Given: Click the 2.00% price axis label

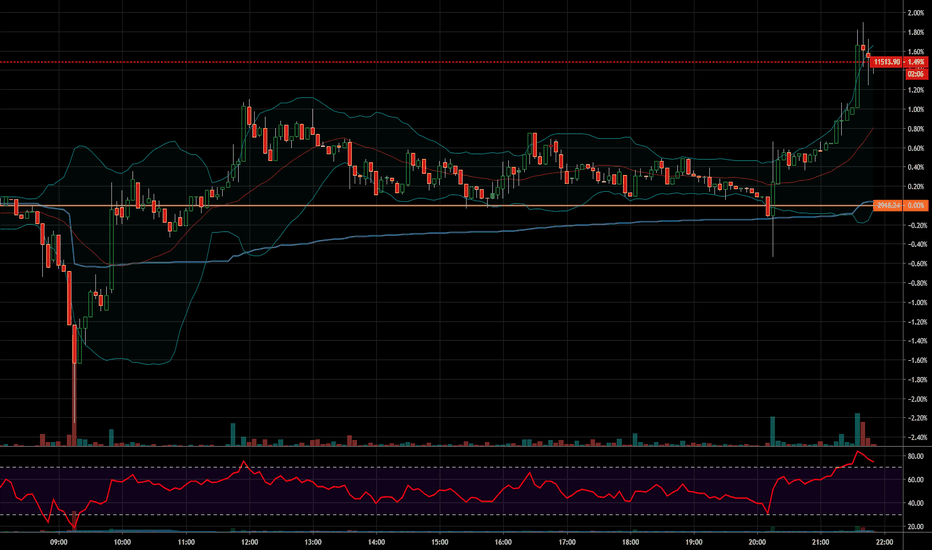Looking at the screenshot, I should [x=915, y=13].
